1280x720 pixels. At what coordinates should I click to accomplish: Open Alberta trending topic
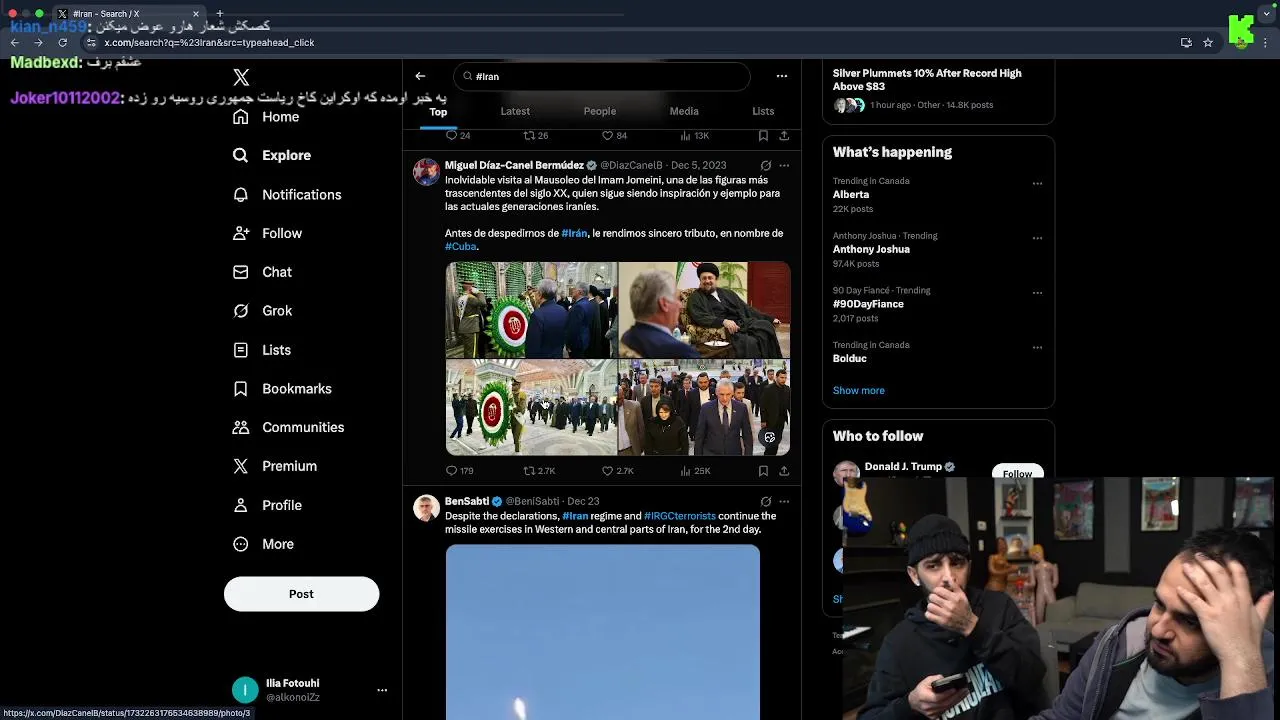pos(851,195)
